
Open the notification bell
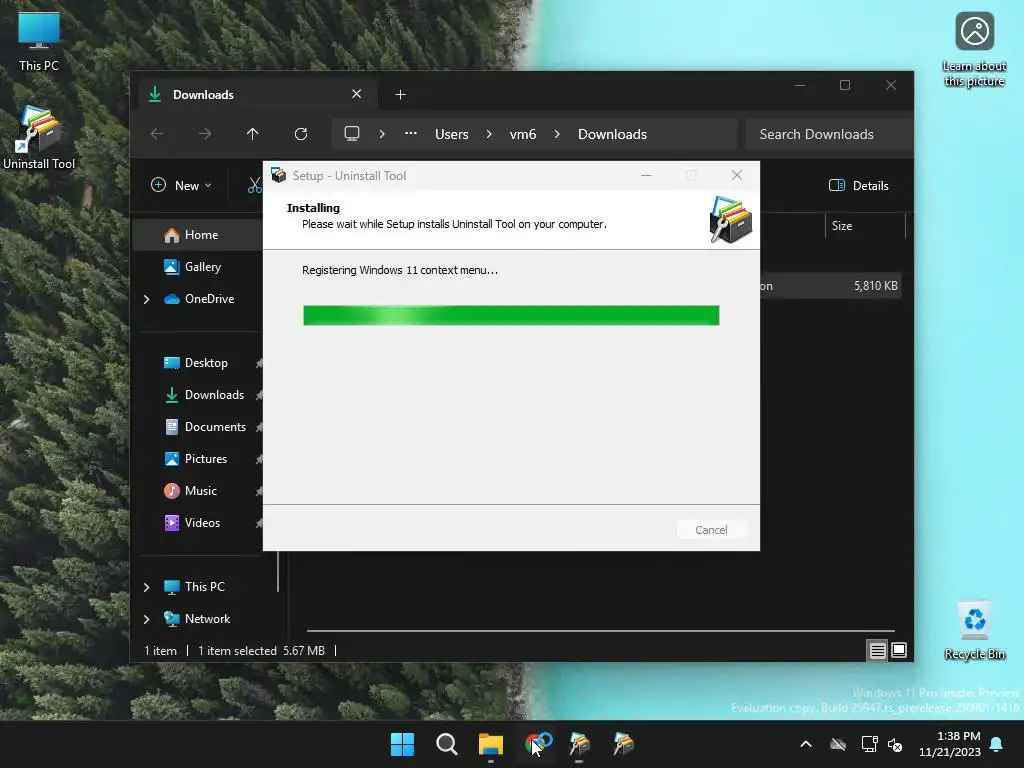[x=997, y=744]
